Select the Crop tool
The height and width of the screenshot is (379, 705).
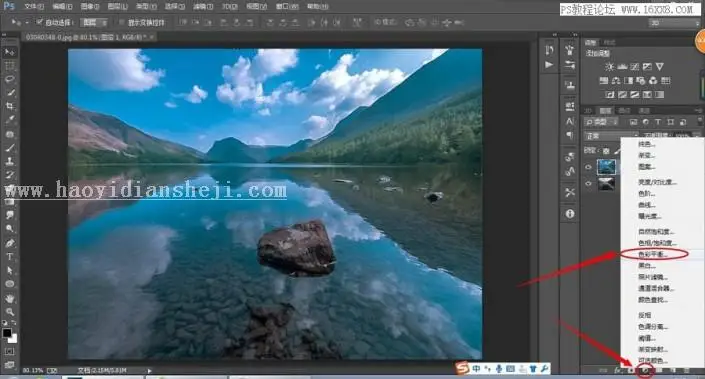pos(9,106)
